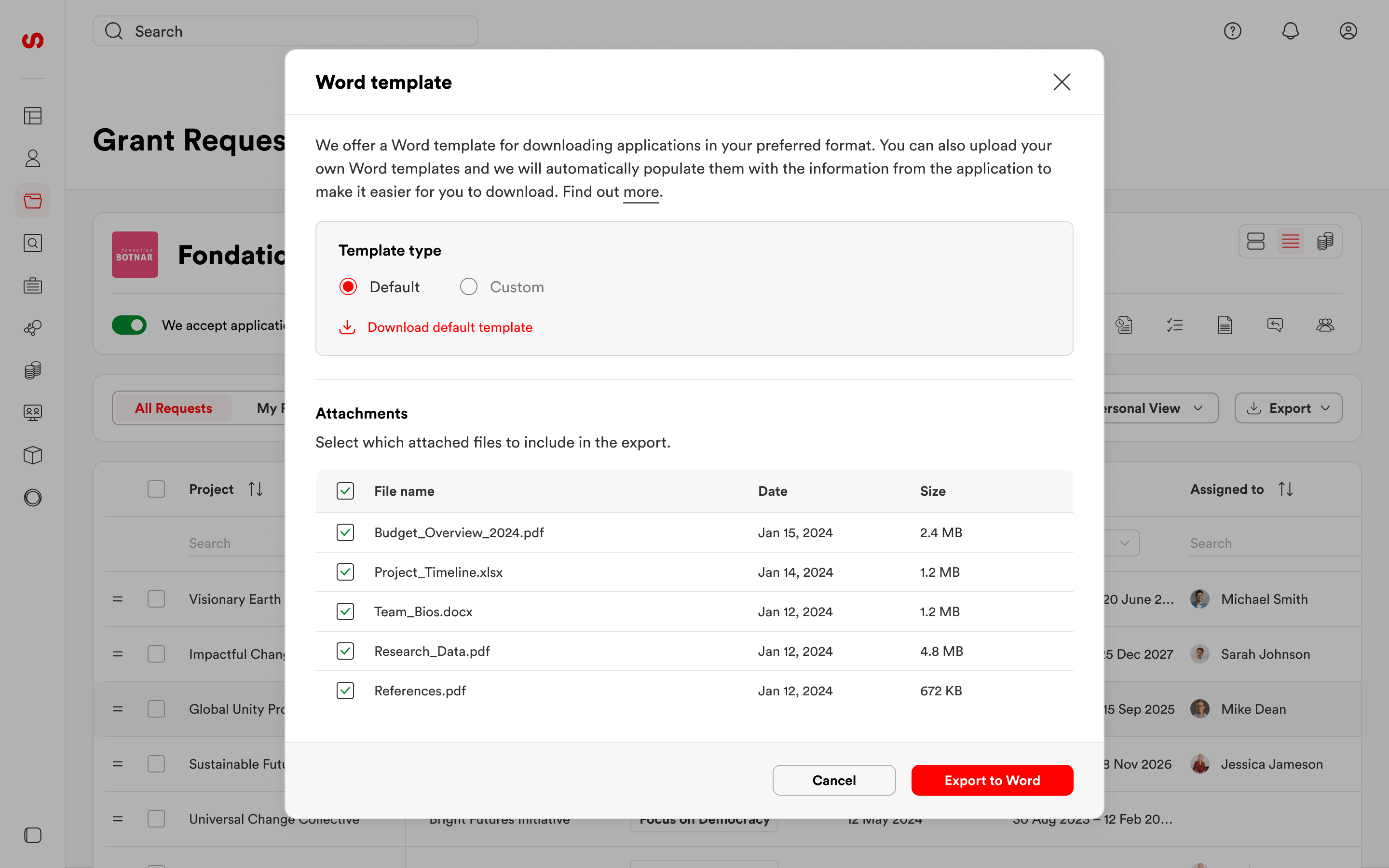This screenshot has width=1389, height=868.
Task: Check the Visionary Earth row checkbox
Action: (x=156, y=599)
